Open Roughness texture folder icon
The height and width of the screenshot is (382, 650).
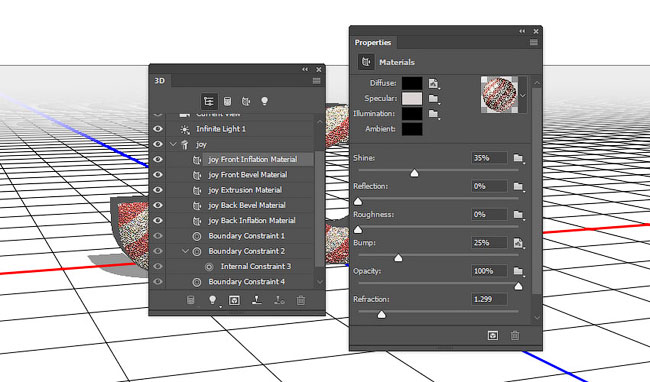click(519, 215)
